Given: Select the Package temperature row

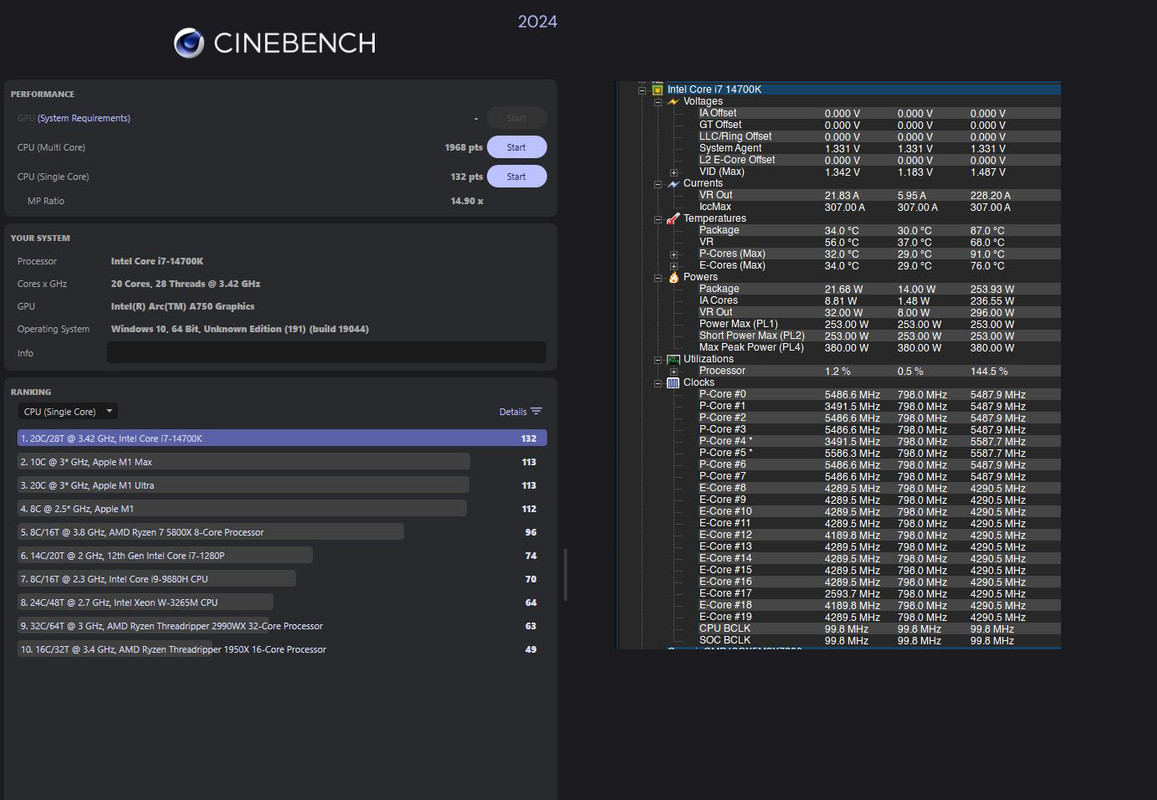Looking at the screenshot, I should pos(878,230).
